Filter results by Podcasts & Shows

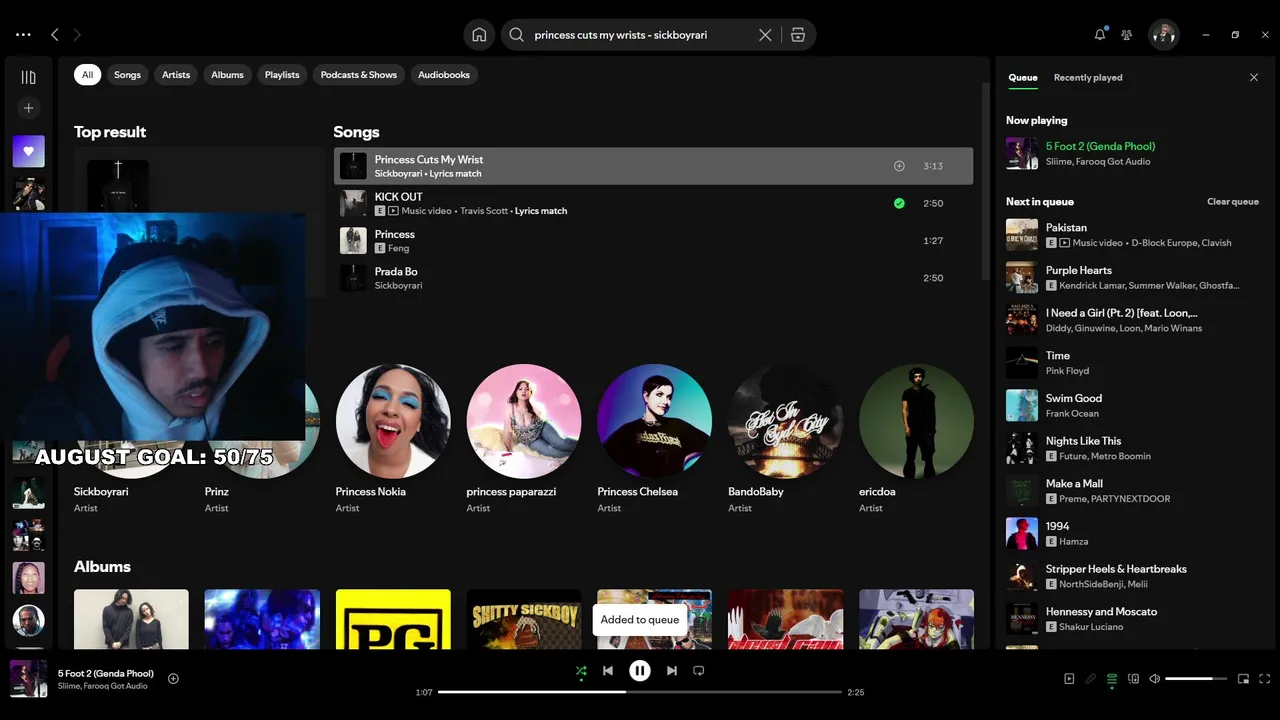359,75
